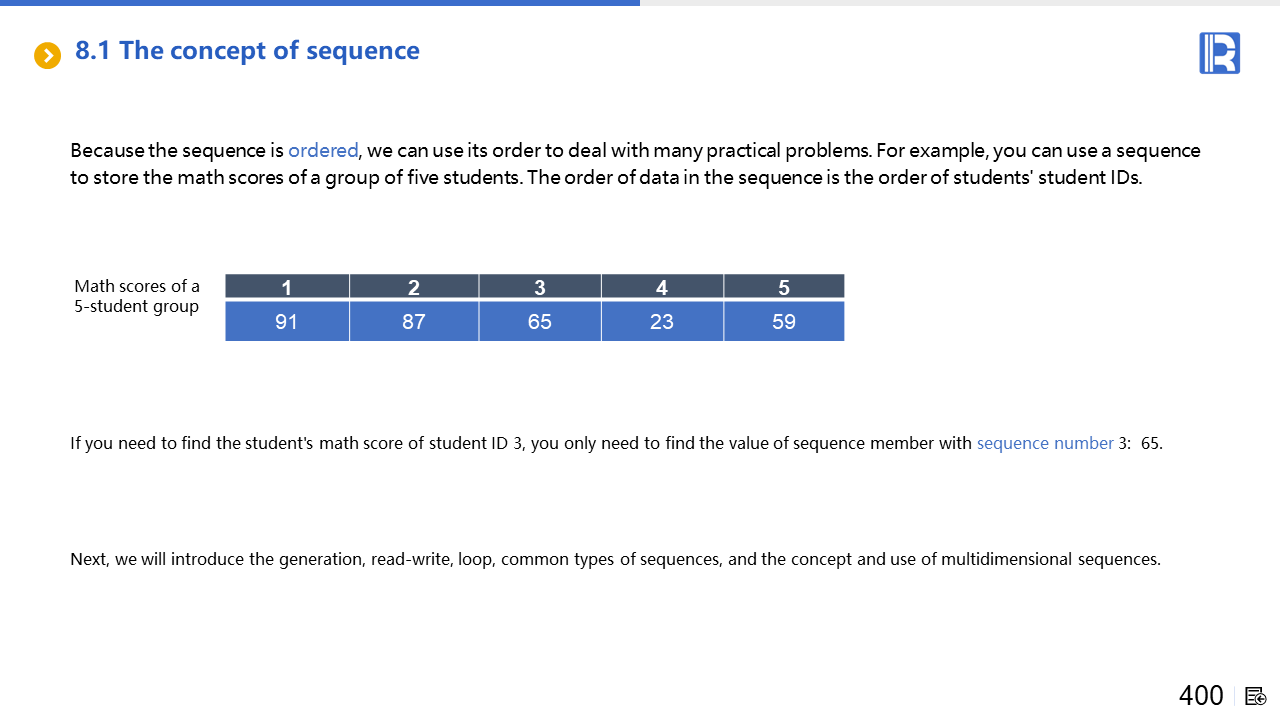The width and height of the screenshot is (1280, 720).
Task: Click the table cell showing score 23
Action: pyautogui.click(x=662, y=322)
